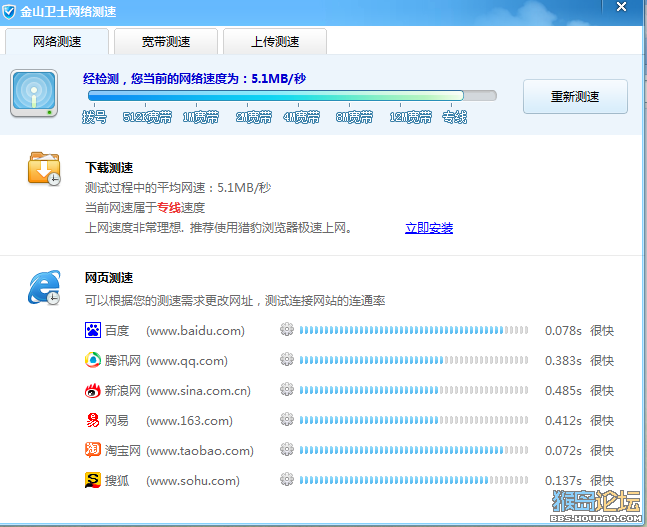Click the 腾讯网 (www.qq.com) site name
647x527 pixels.
(x=166, y=361)
